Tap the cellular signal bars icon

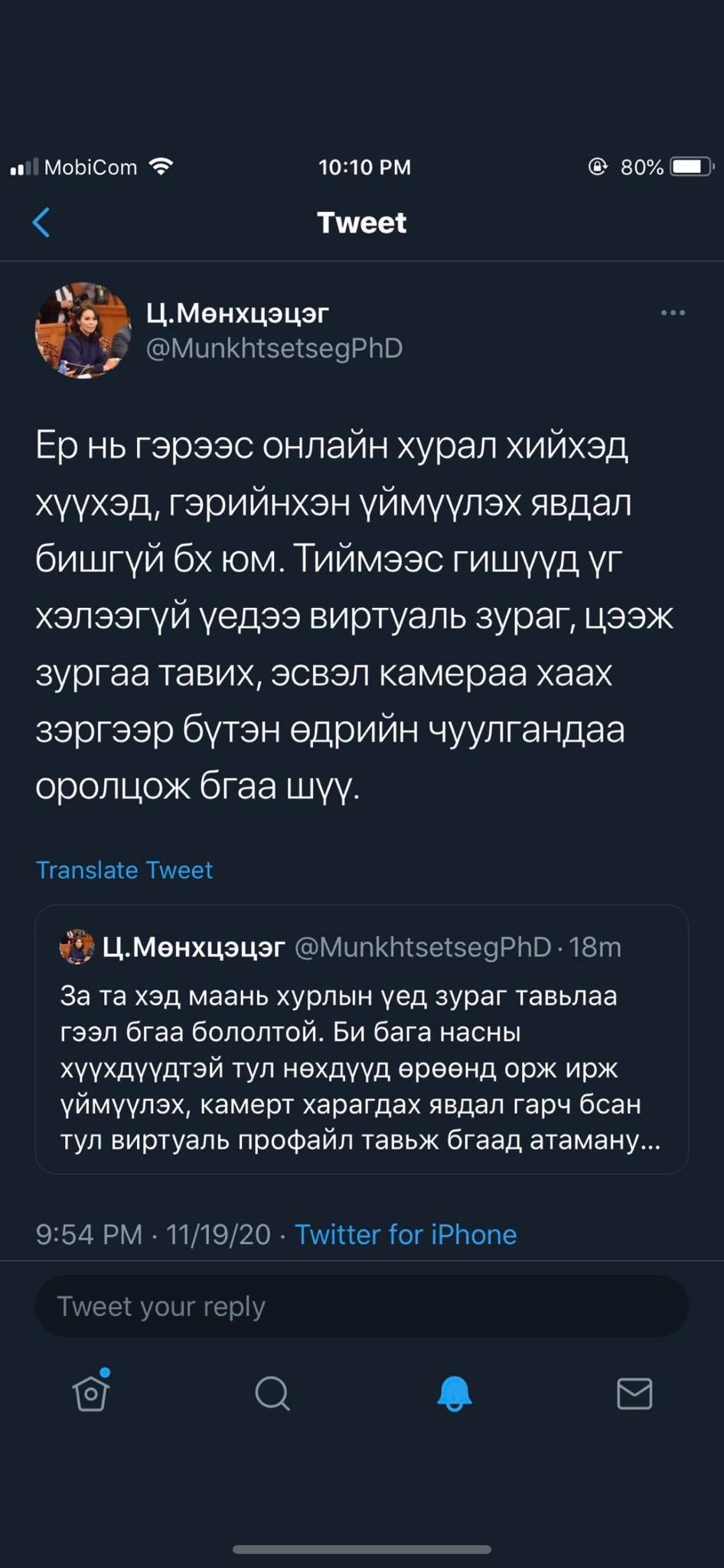click(x=24, y=166)
